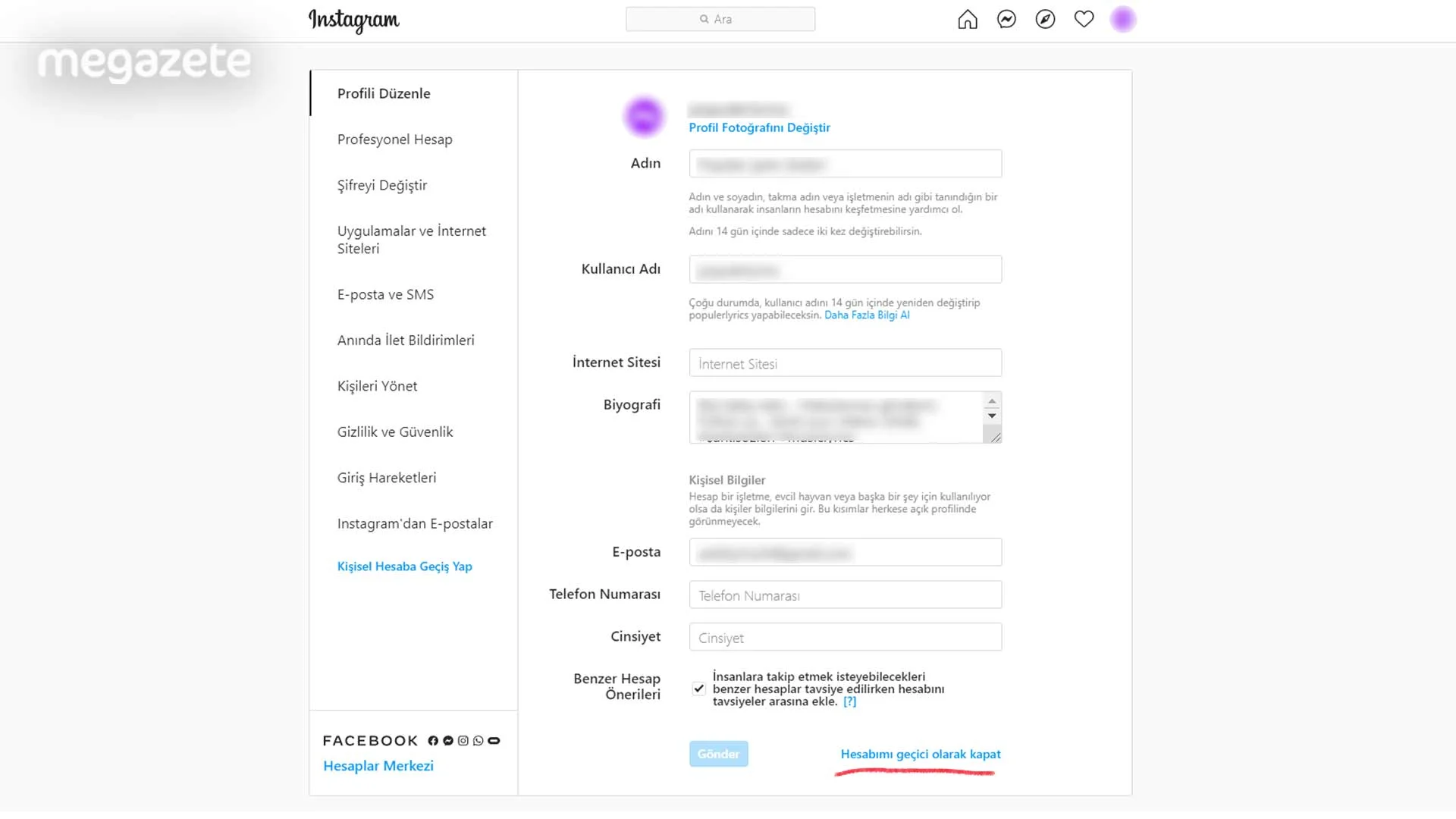
Task: Open Profesyonel Hesap settings
Action: tap(394, 140)
